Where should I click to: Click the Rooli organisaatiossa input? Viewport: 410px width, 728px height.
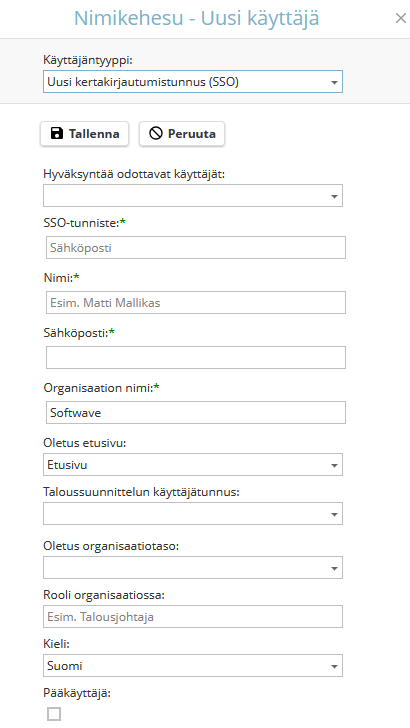[x=193, y=617]
